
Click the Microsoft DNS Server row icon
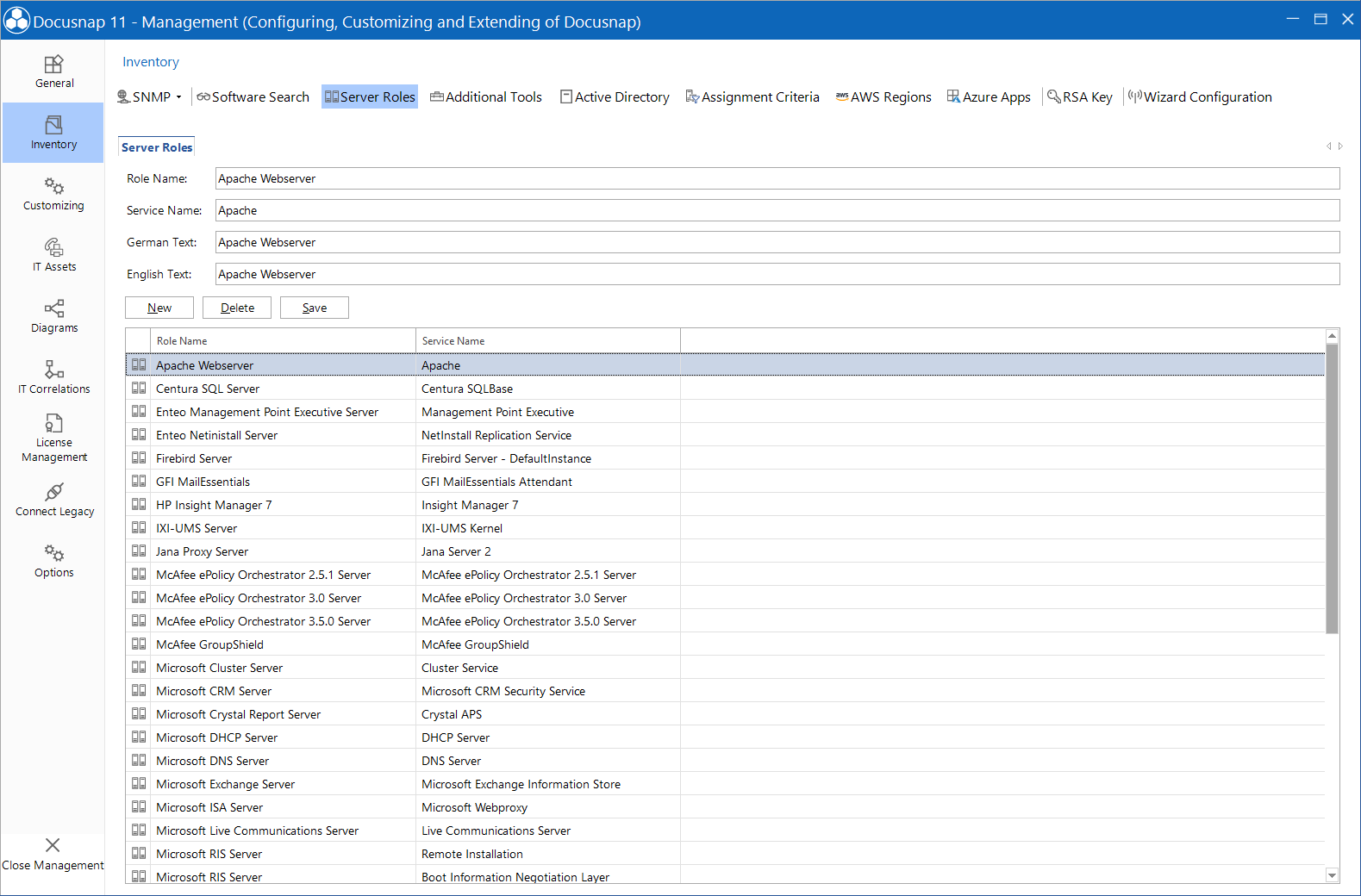coord(139,760)
